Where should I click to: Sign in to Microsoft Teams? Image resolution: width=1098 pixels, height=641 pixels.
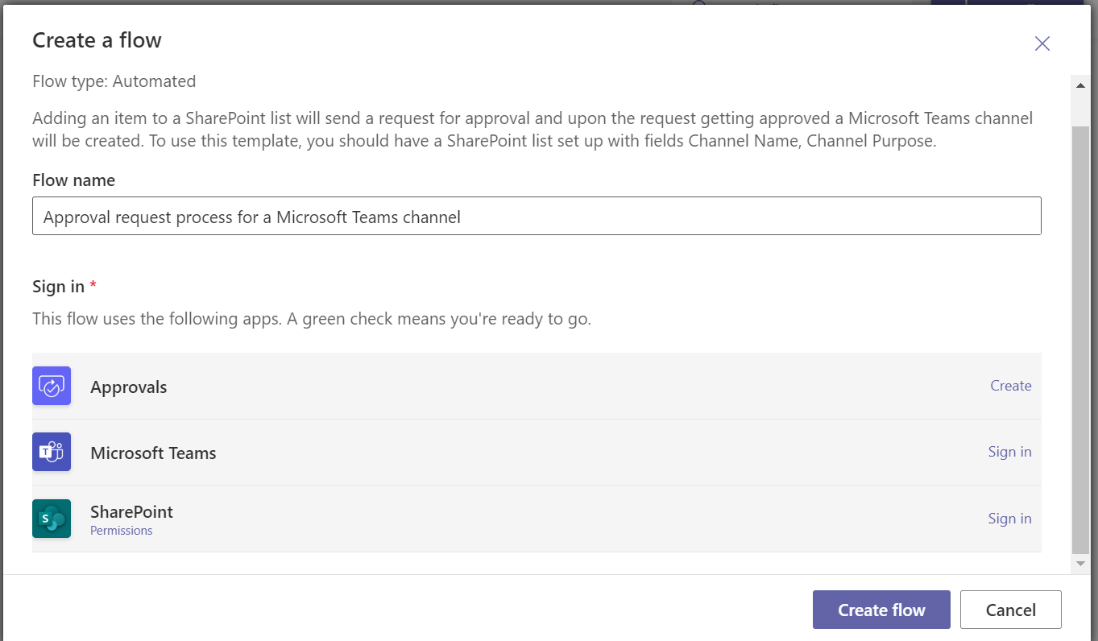coord(1009,452)
